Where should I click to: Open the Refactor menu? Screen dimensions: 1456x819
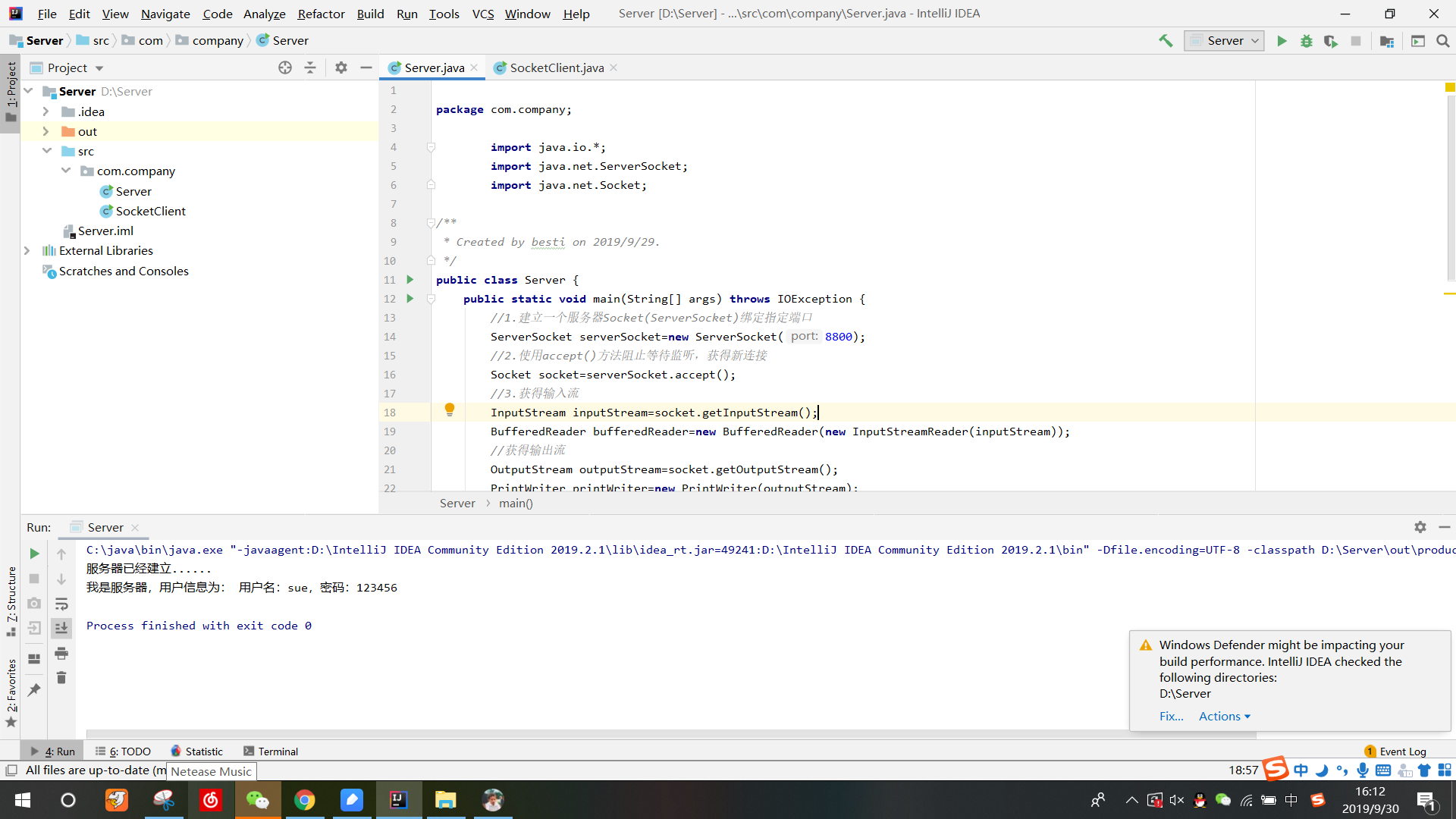(x=321, y=14)
